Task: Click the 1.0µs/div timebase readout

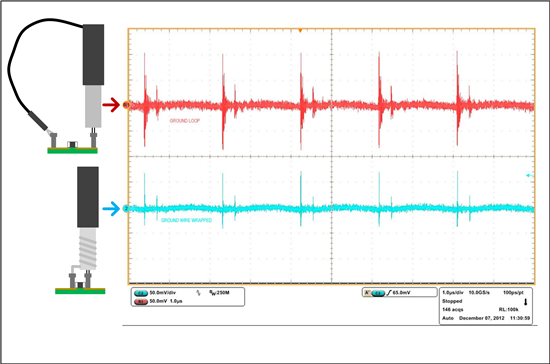Action: click(453, 292)
